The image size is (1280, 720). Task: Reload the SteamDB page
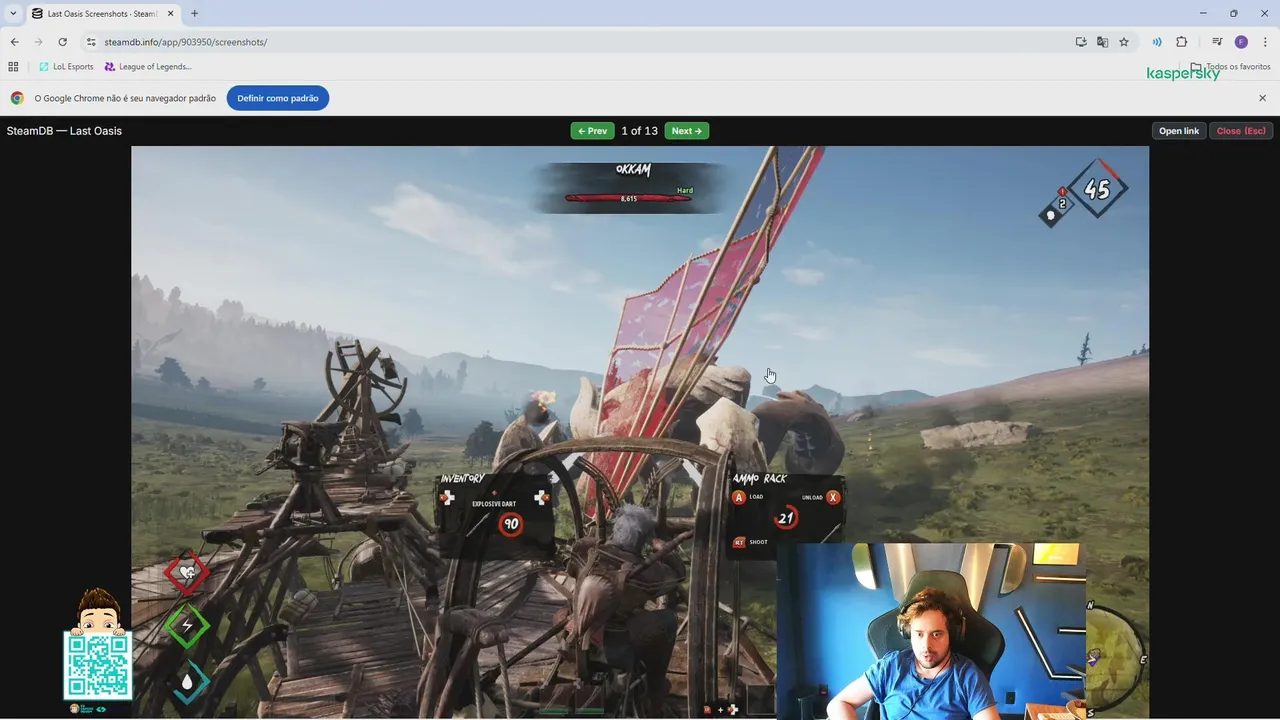coord(62,42)
